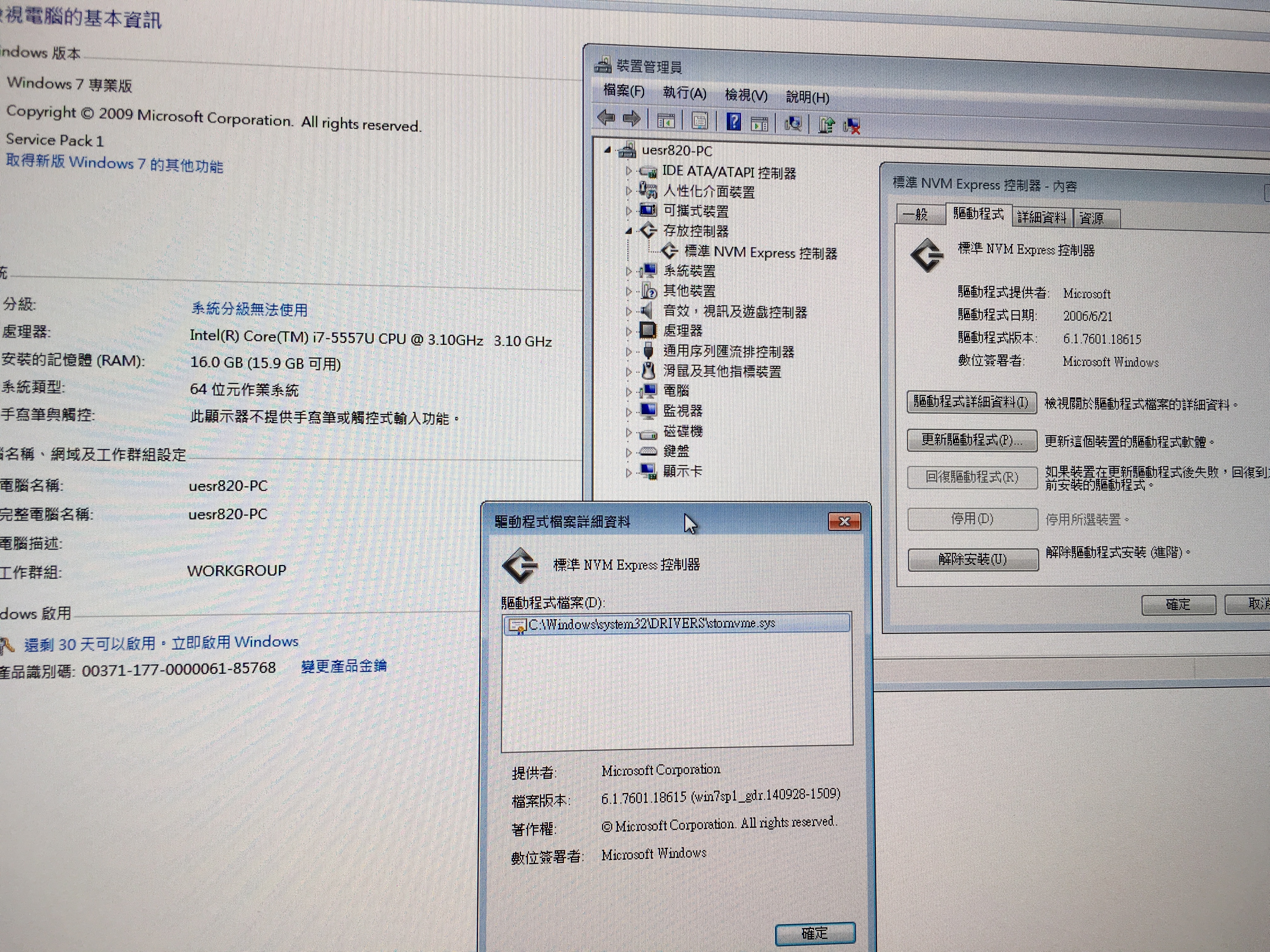
Task: Select stornvme.sys in driver files list
Action: point(677,624)
